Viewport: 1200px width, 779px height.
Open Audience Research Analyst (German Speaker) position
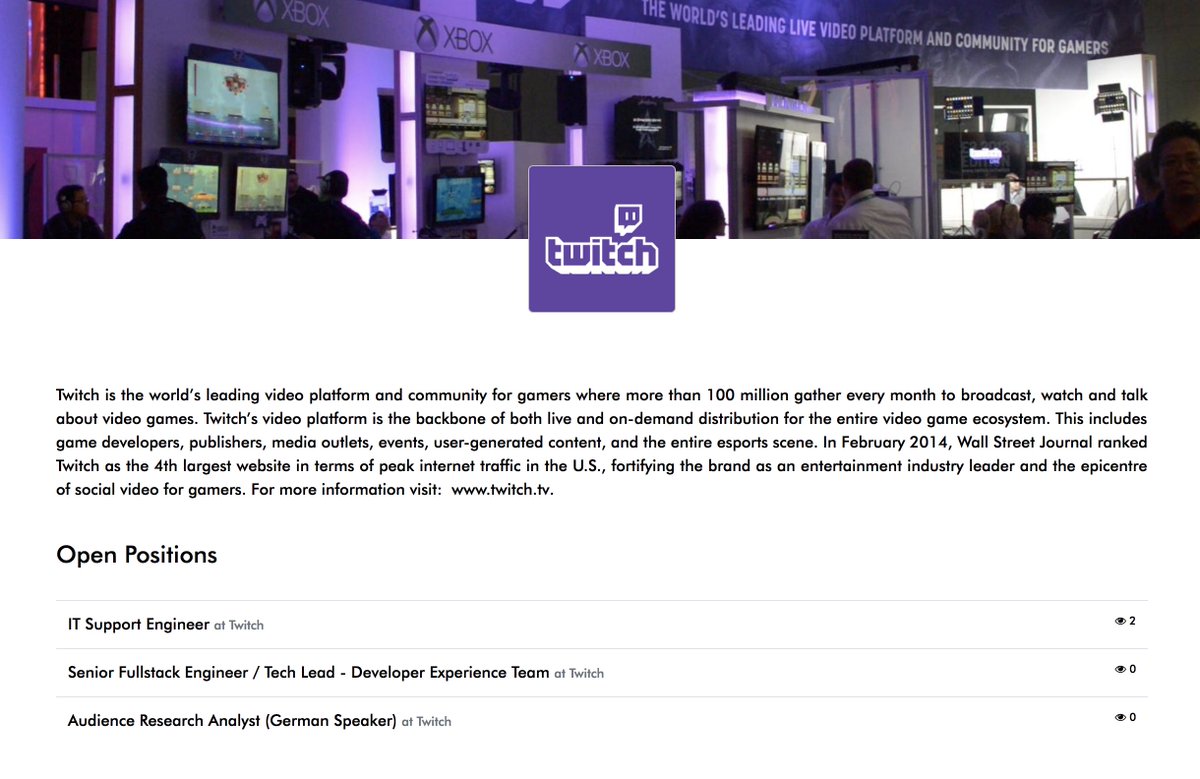point(232,721)
